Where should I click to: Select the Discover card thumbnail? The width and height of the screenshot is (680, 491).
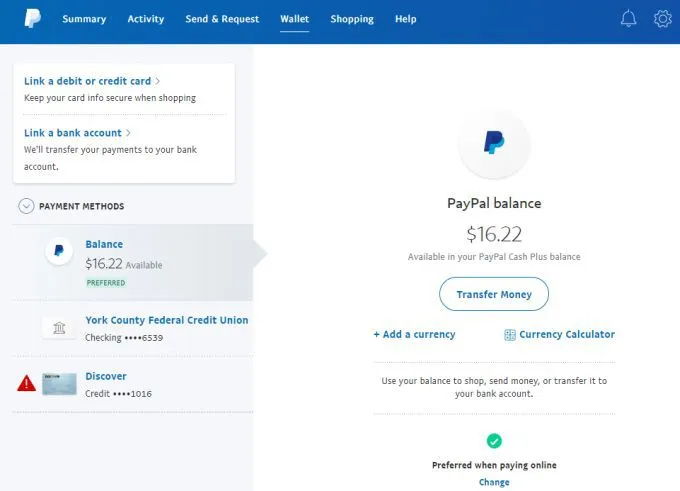60,384
